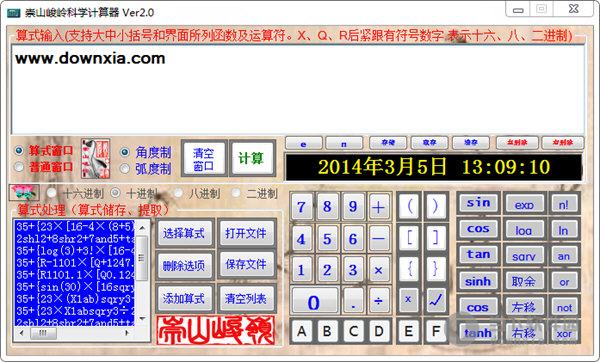Click the wide 0 key
The height and width of the screenshot is (362, 600).
coord(314,302)
